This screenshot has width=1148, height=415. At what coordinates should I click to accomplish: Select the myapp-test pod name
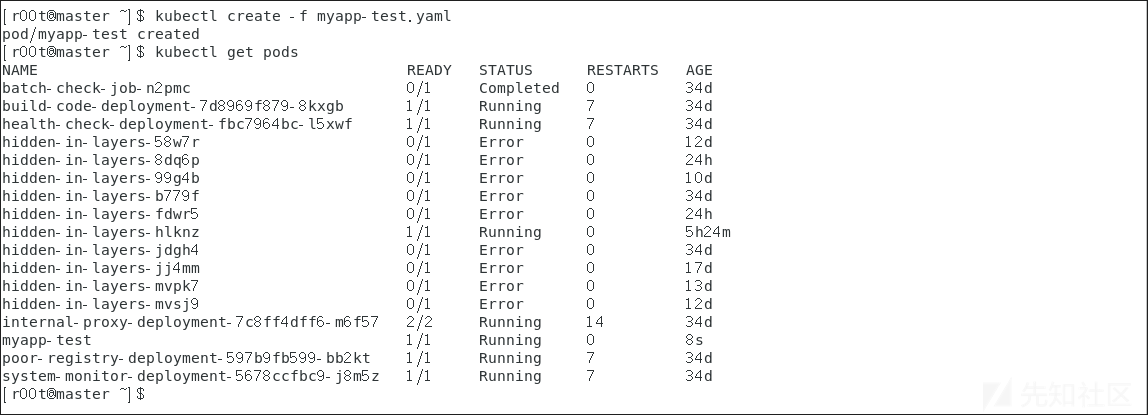tap(47, 340)
